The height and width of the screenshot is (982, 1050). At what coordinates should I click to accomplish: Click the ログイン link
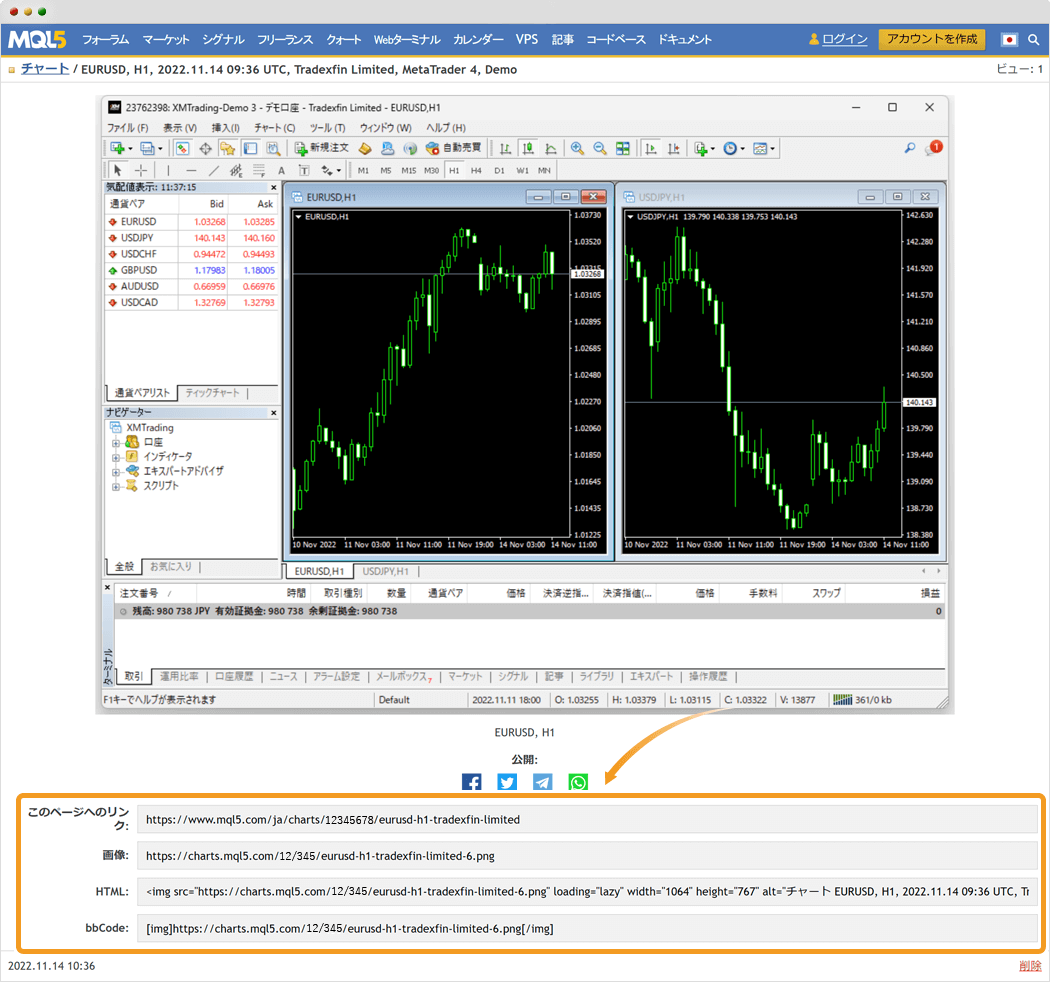coord(844,39)
